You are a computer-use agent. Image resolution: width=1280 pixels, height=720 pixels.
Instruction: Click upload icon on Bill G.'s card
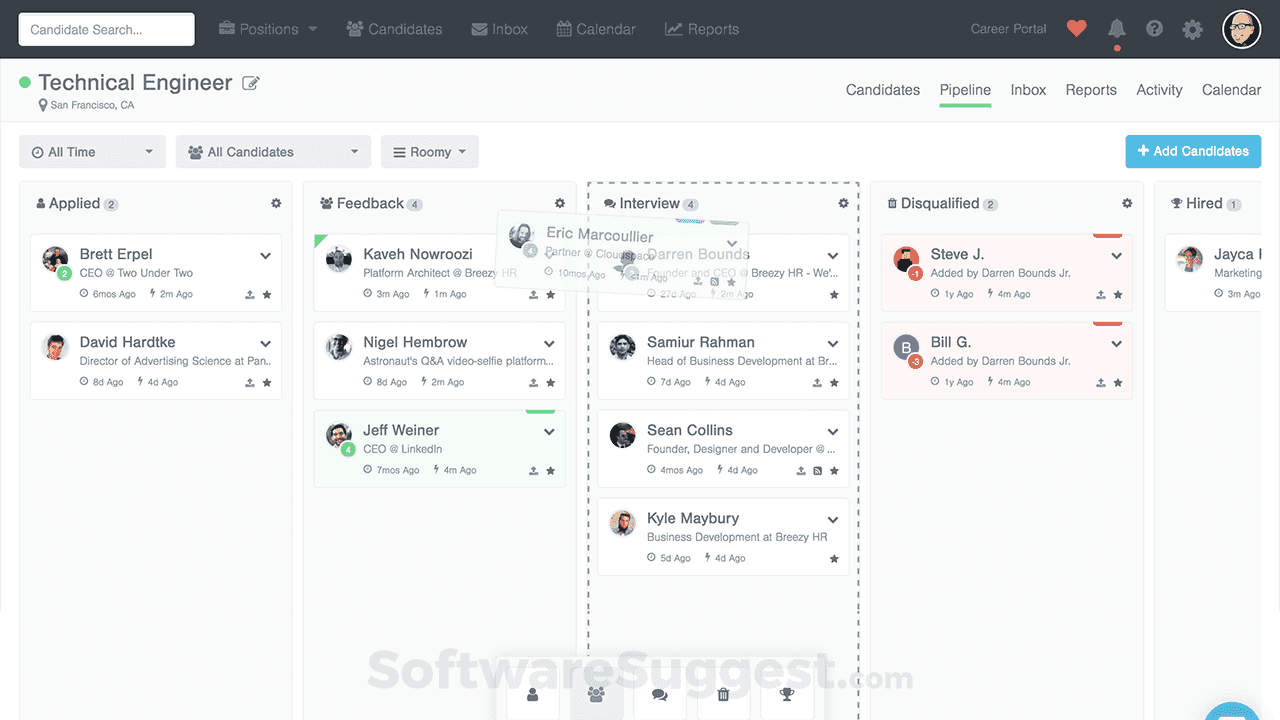click(x=1101, y=383)
